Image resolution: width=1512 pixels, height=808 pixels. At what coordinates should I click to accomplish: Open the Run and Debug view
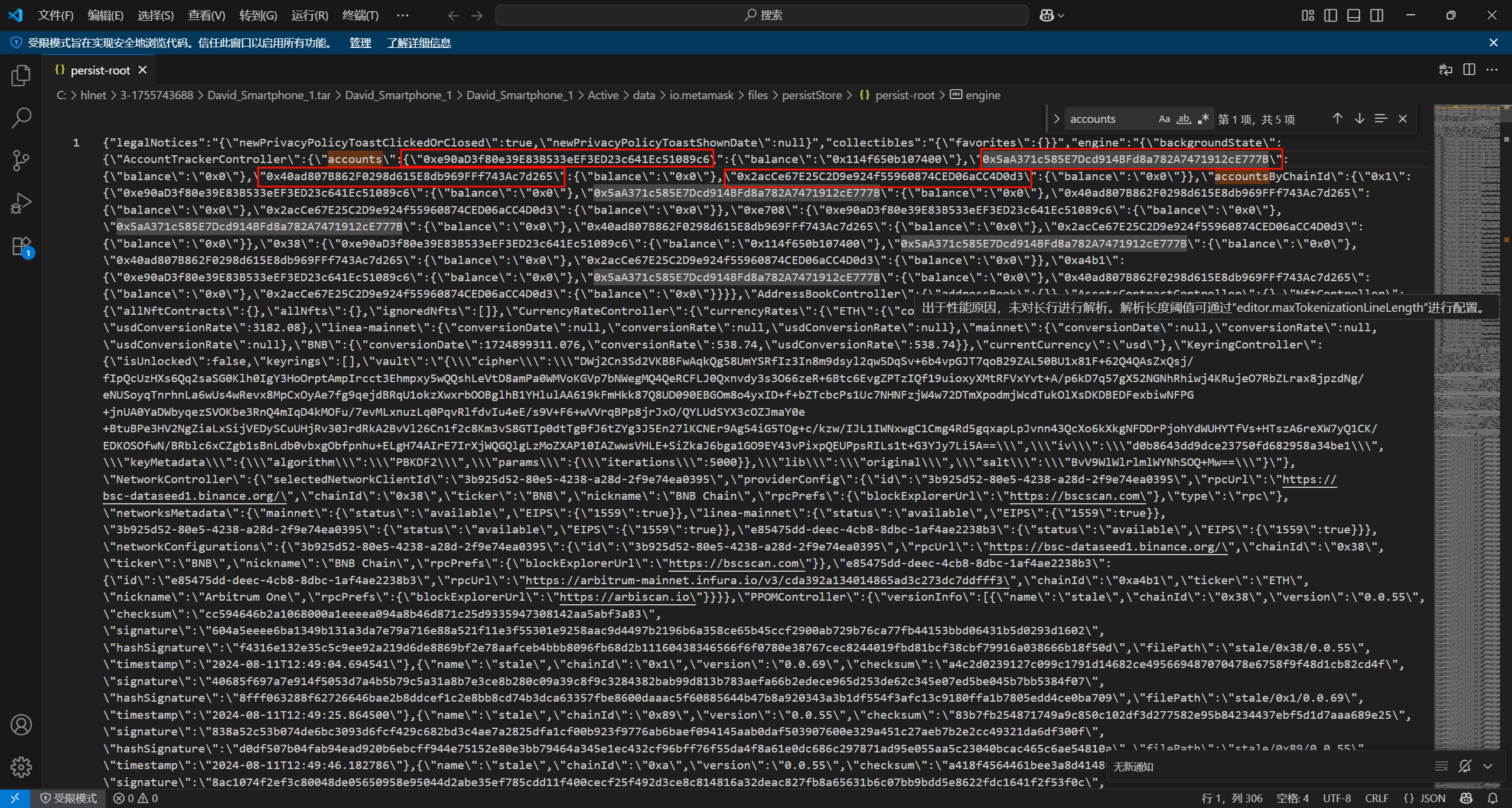[x=21, y=203]
